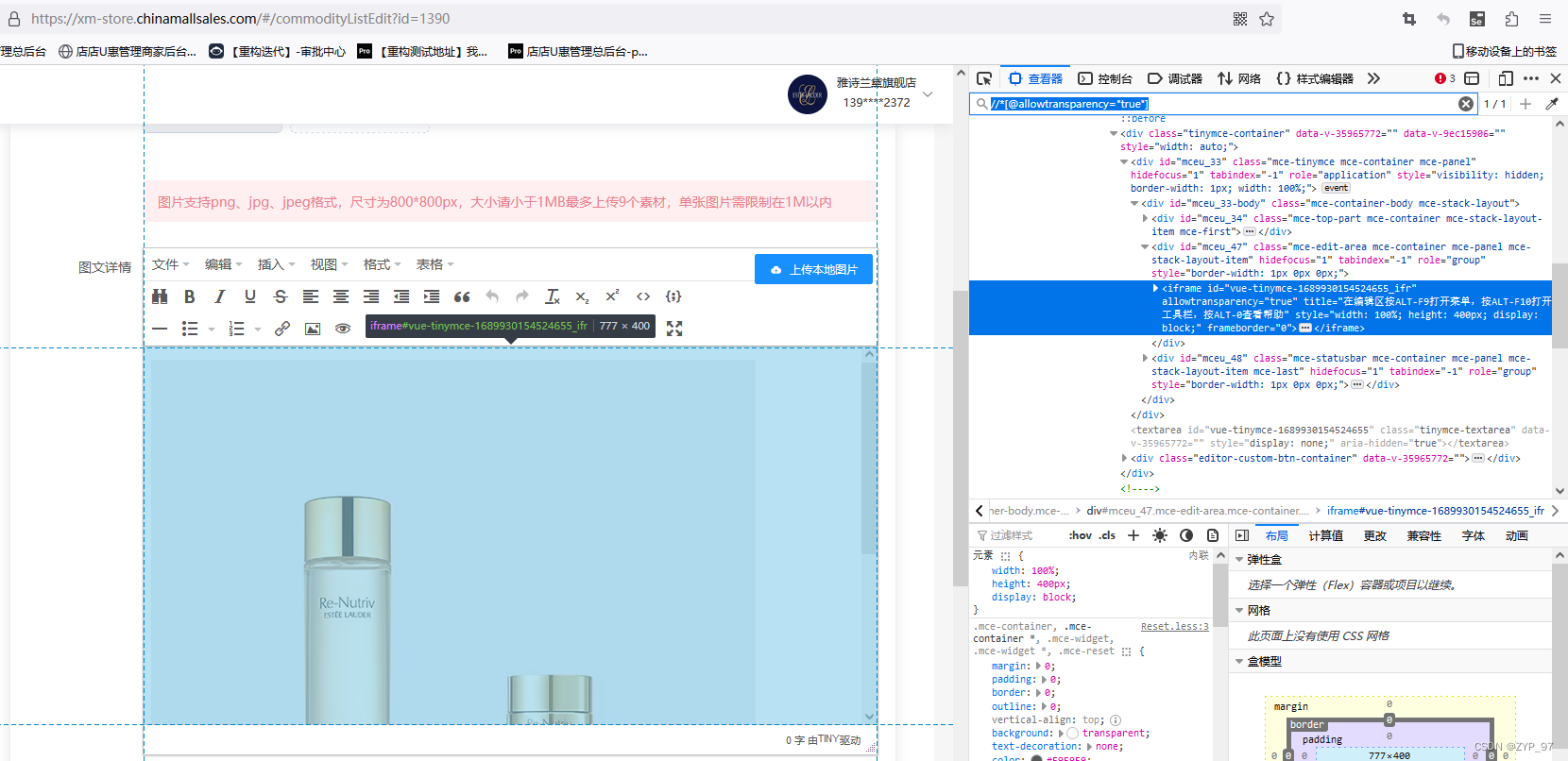Decrease indent in editor toolbar
The image size is (1568, 761).
pyautogui.click(x=401, y=296)
